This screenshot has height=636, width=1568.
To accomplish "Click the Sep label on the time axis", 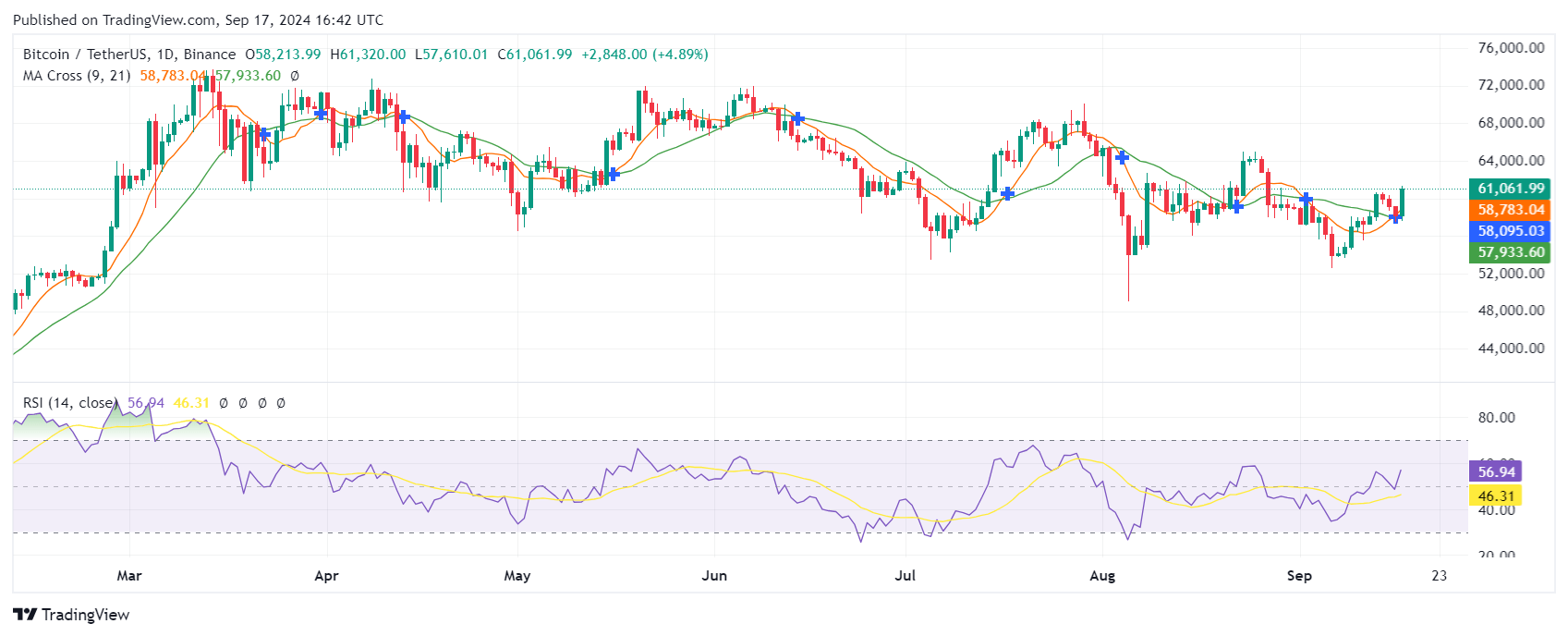I will tap(1299, 576).
